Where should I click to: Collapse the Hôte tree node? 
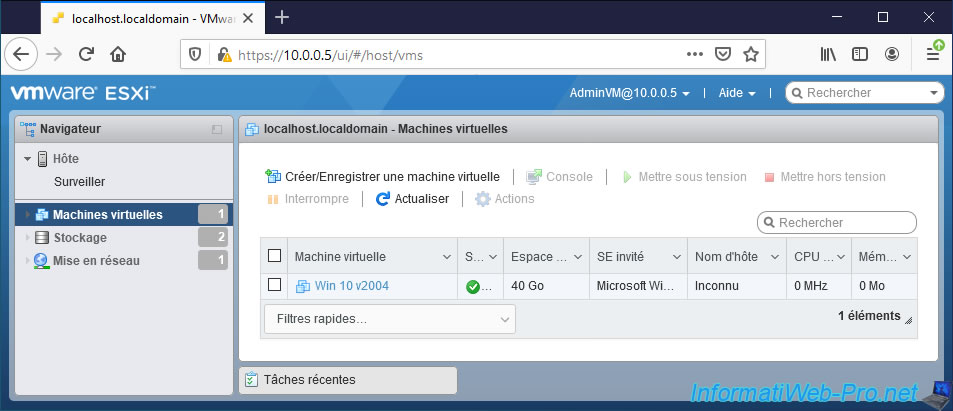click(27, 159)
